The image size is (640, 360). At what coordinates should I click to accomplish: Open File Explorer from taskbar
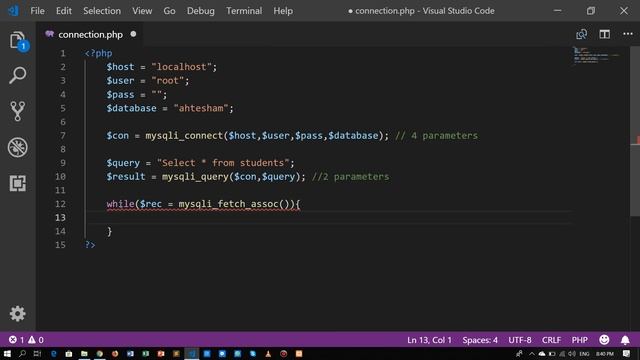[84, 353]
